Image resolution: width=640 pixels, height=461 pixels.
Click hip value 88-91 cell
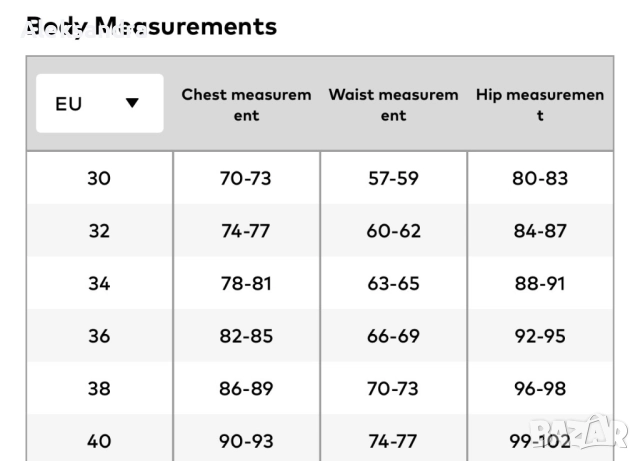pyautogui.click(x=540, y=283)
